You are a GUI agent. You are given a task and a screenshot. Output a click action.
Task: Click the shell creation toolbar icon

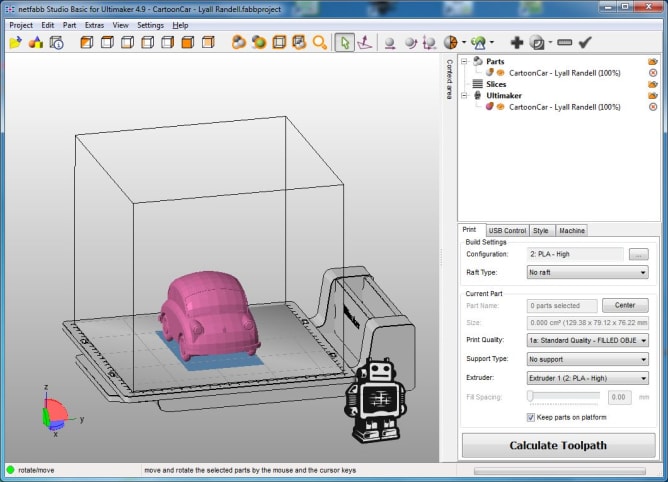tap(537, 43)
